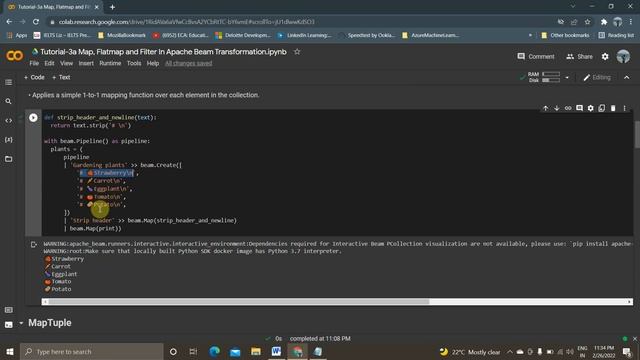Click the 'Strip header' code line
Screen dimensions: 640x360
pos(150,220)
